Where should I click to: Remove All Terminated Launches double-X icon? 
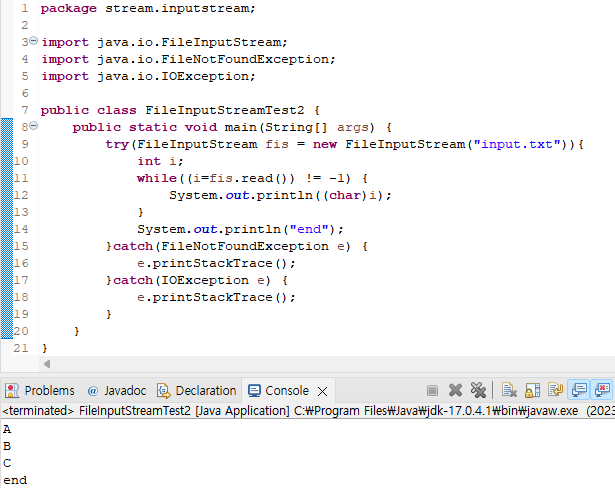pyautogui.click(x=478, y=390)
